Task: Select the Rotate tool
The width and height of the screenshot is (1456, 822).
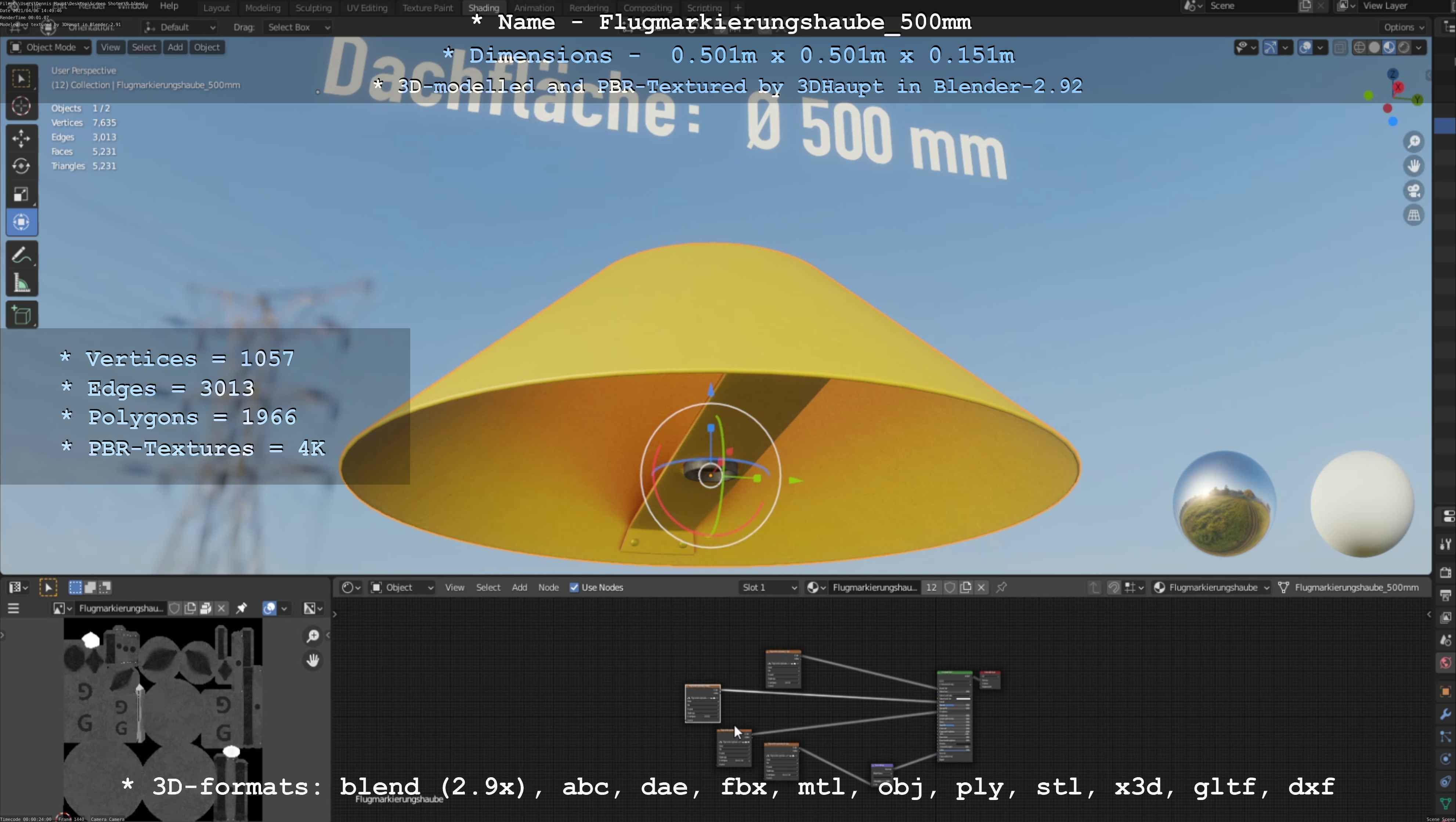Action: click(x=21, y=166)
